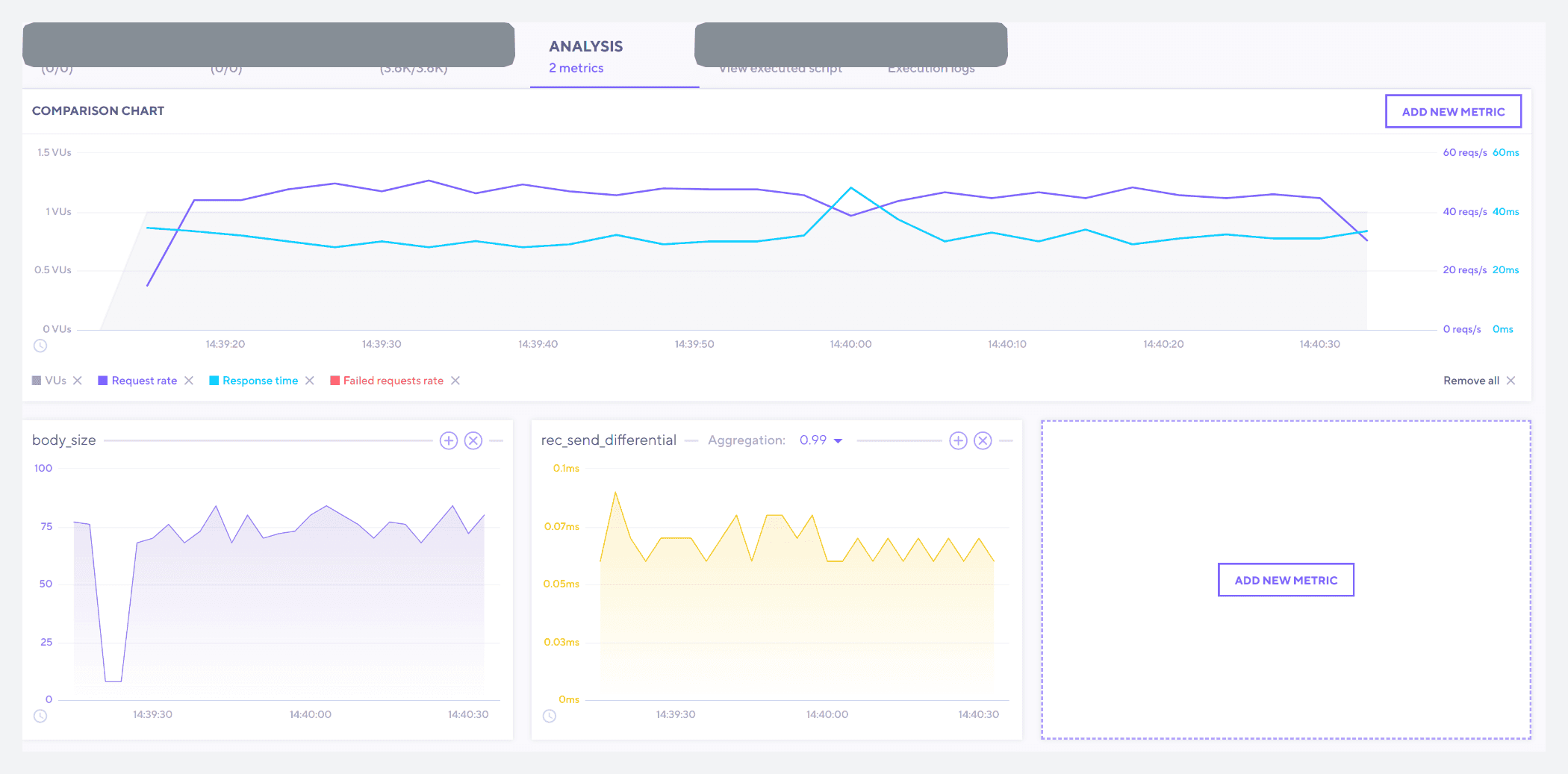Remove Response time metric via its X
1568x774 pixels.
310,381
